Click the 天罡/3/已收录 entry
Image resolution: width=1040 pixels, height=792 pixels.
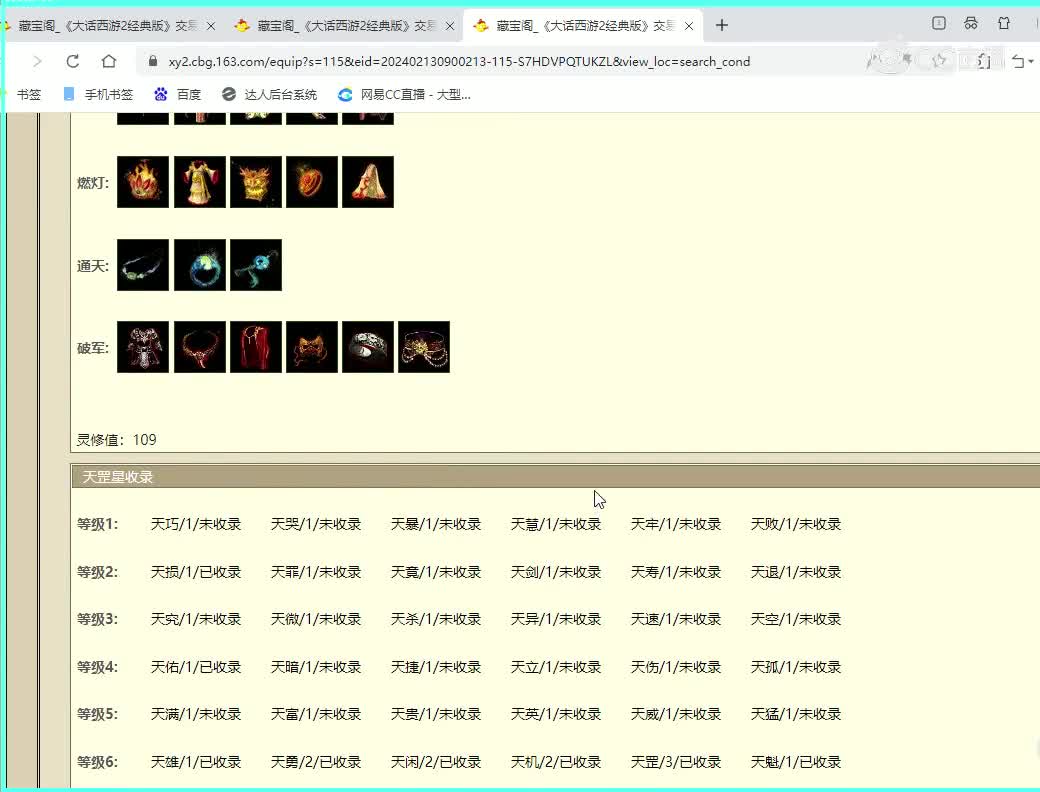tap(676, 761)
